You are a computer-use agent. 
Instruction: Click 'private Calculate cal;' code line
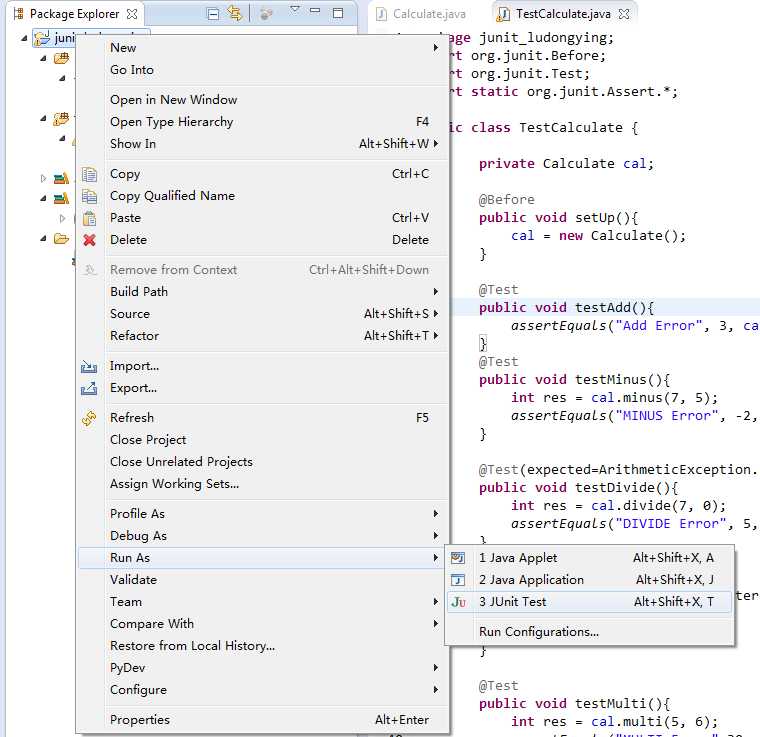coord(566,164)
